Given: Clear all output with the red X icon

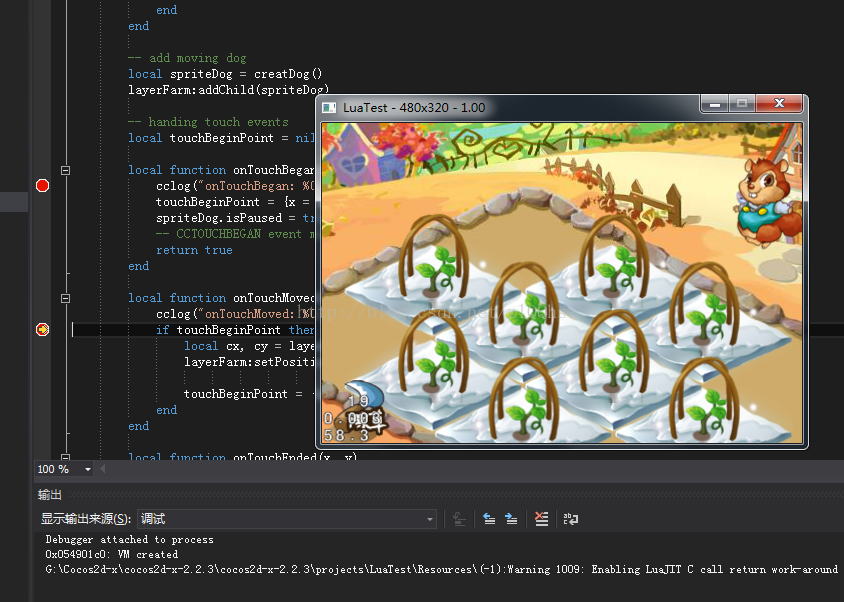Looking at the screenshot, I should click(x=541, y=519).
